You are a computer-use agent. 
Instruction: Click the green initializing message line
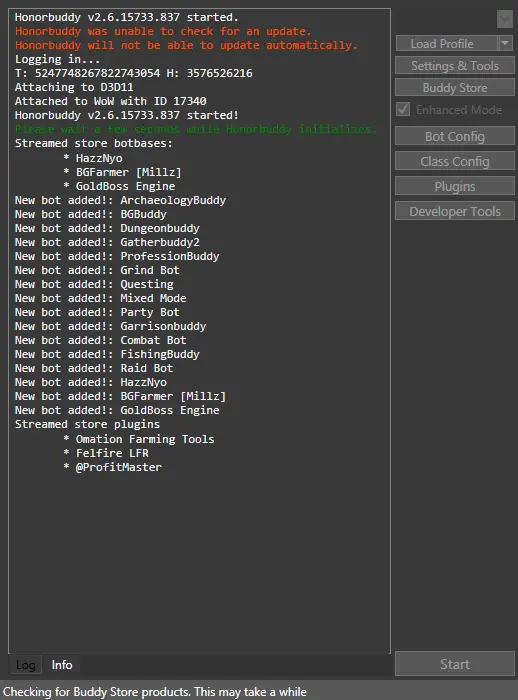click(x=196, y=129)
